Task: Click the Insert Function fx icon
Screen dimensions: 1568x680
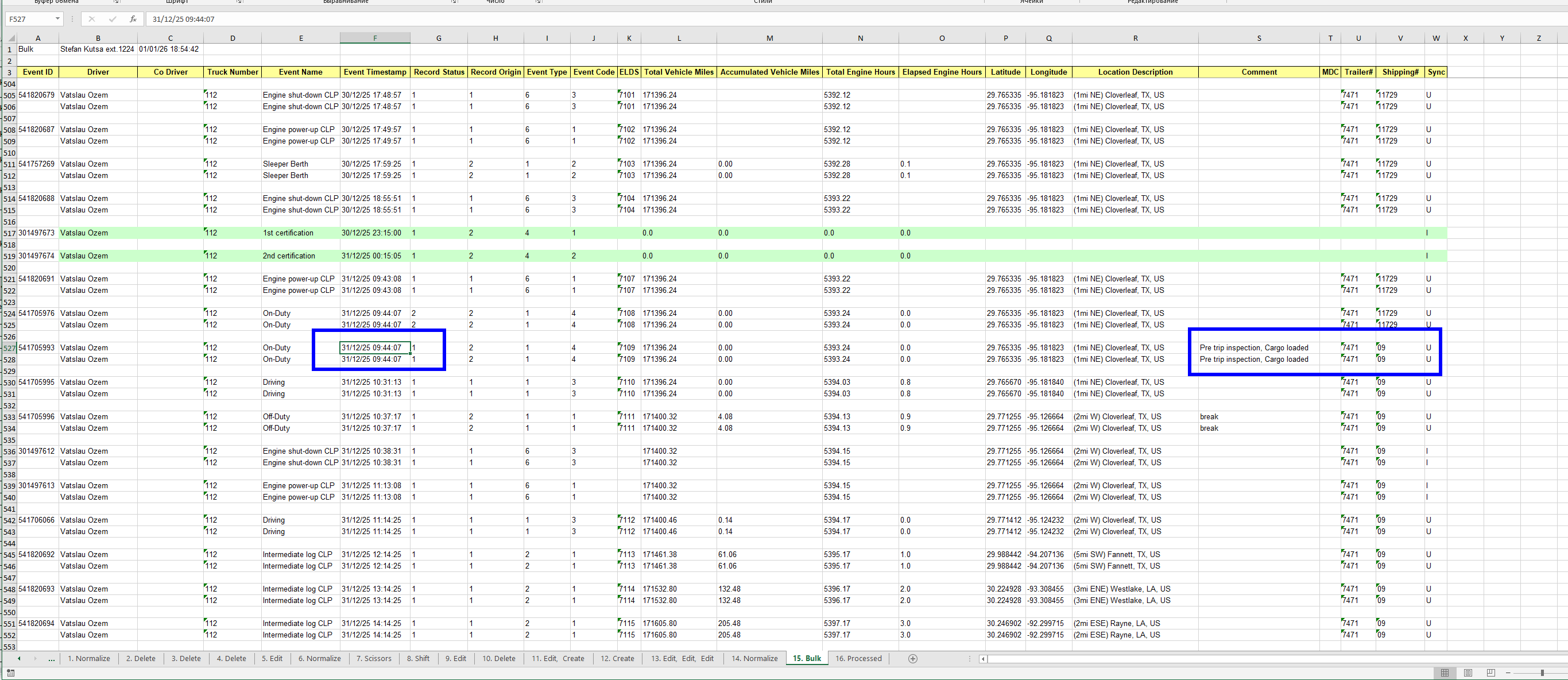Action: 133,19
